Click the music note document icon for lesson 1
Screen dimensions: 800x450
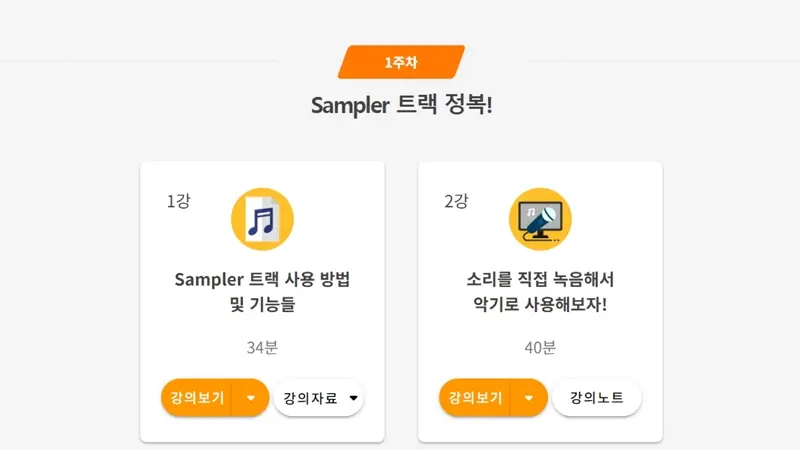click(x=262, y=219)
